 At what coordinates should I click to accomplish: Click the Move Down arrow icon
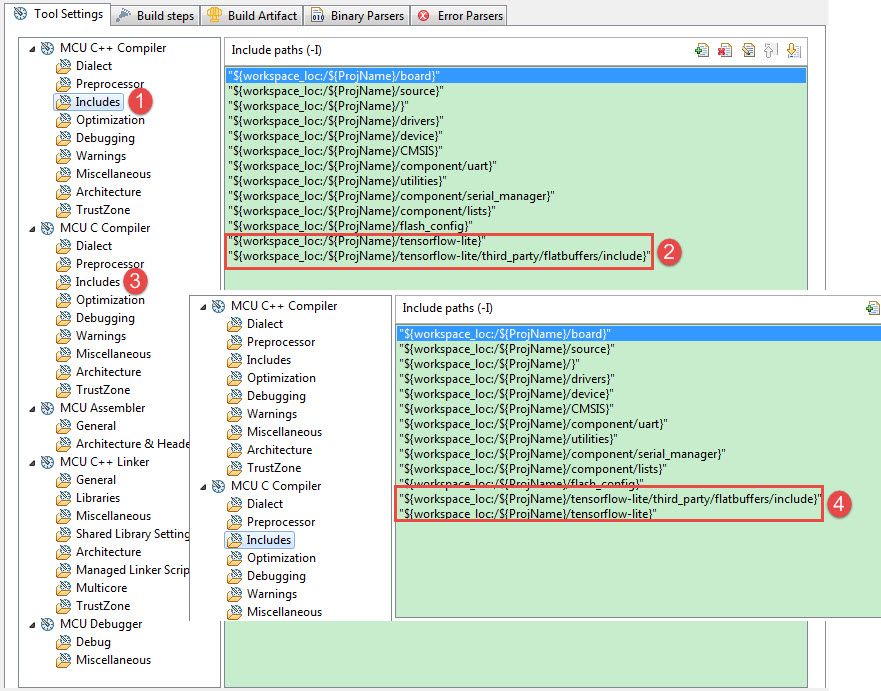coord(793,51)
